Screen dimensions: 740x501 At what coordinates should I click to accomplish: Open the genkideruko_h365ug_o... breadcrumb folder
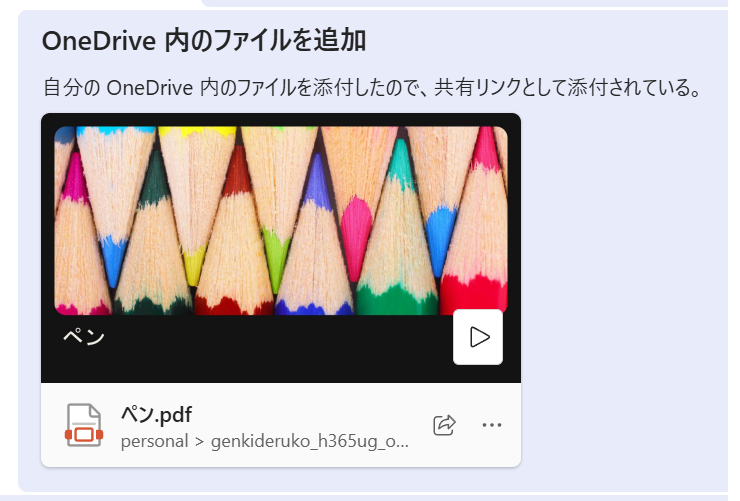(310, 442)
